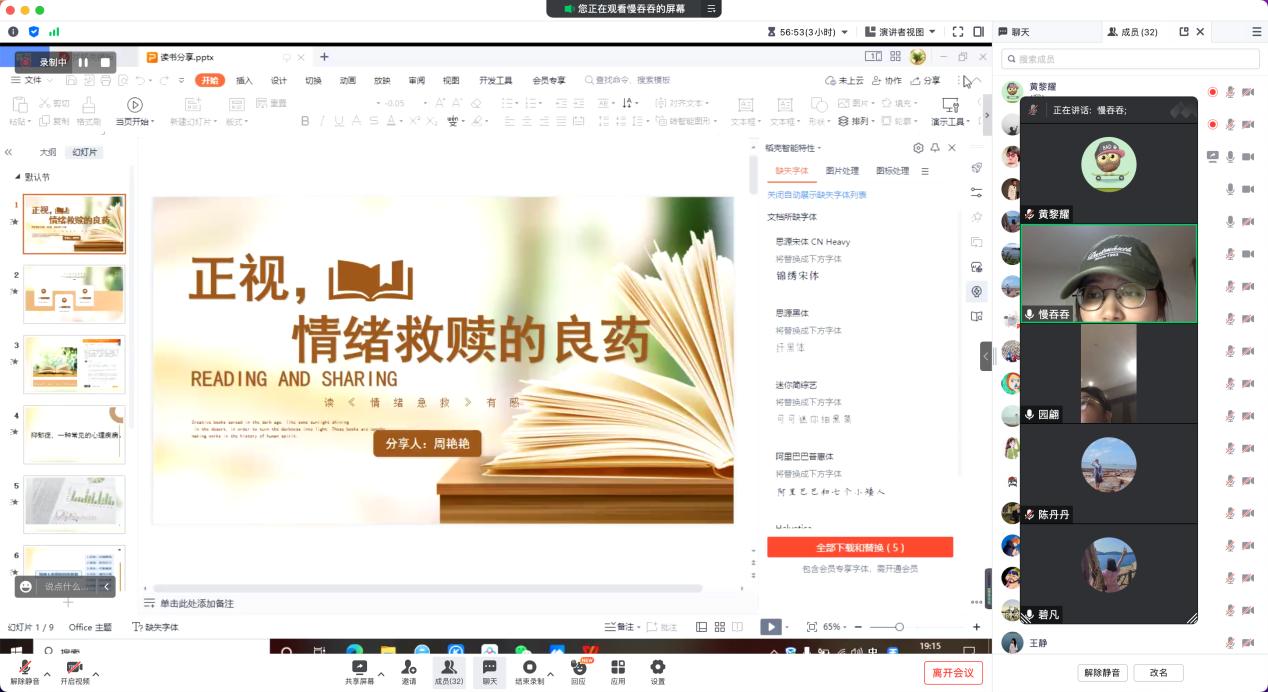Select the 图片处理 tab in side panel

point(842,171)
